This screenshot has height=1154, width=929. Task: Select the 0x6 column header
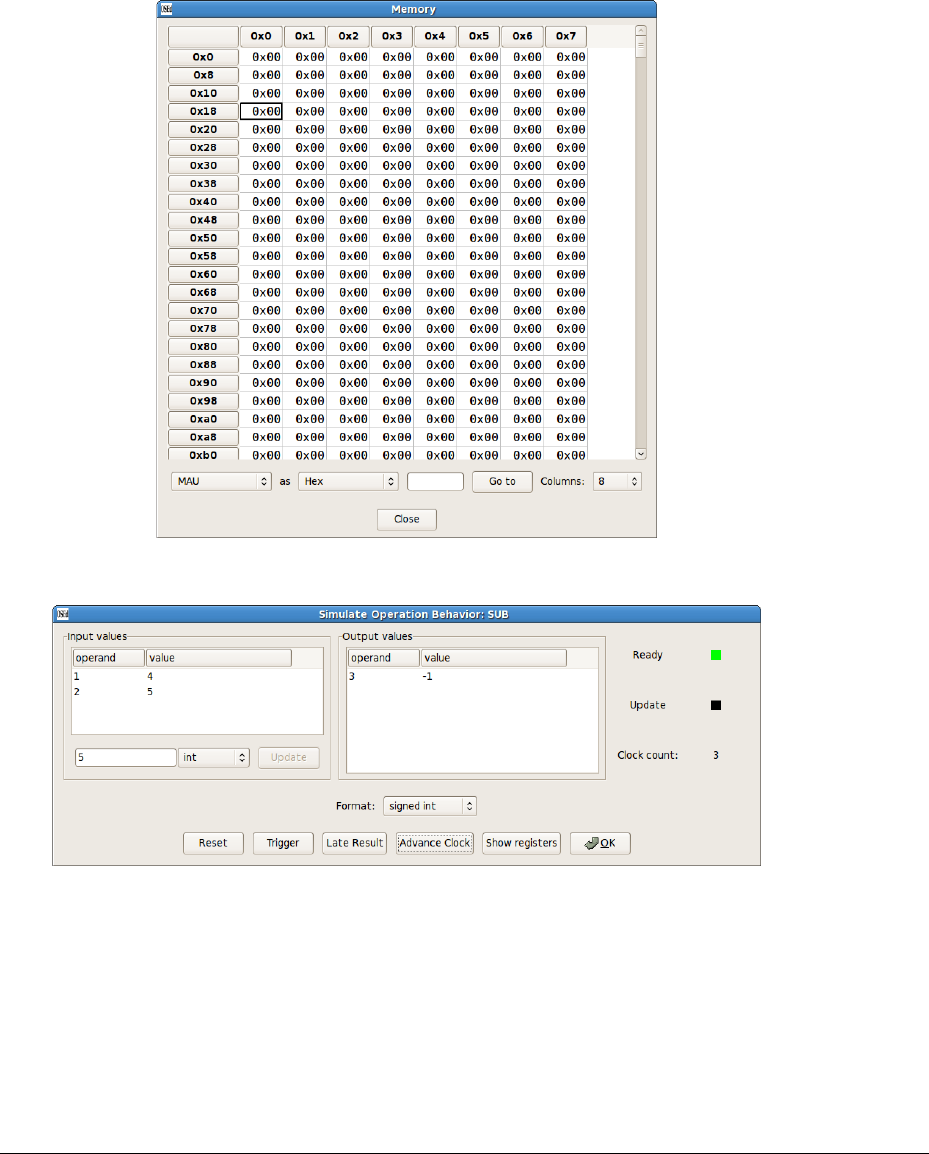(522, 36)
